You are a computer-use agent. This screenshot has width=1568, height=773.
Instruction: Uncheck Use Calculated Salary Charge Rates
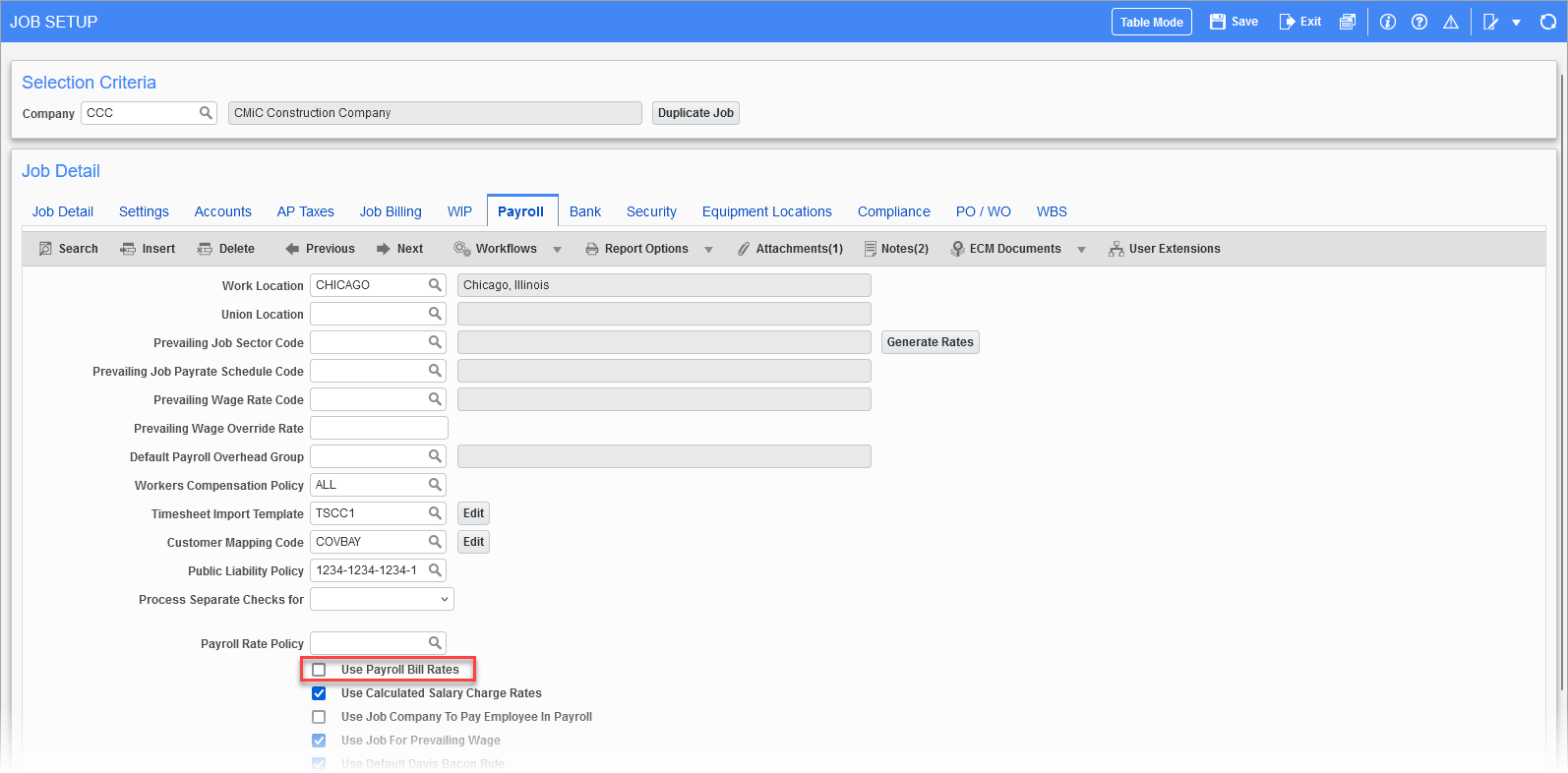pyautogui.click(x=319, y=693)
